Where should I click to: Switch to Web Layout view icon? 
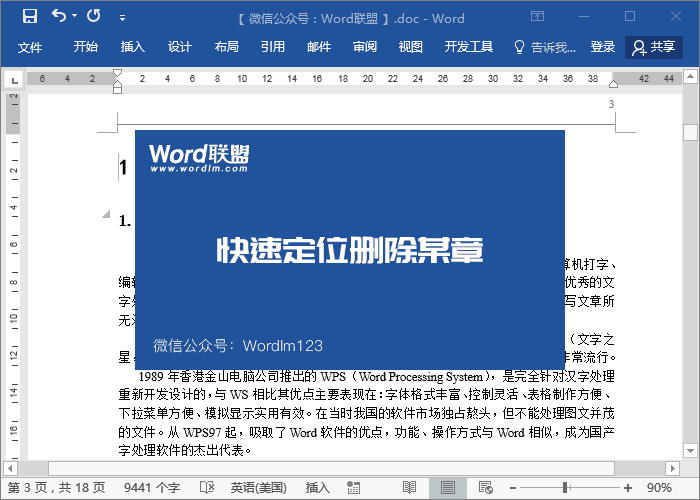pyautogui.click(x=485, y=488)
